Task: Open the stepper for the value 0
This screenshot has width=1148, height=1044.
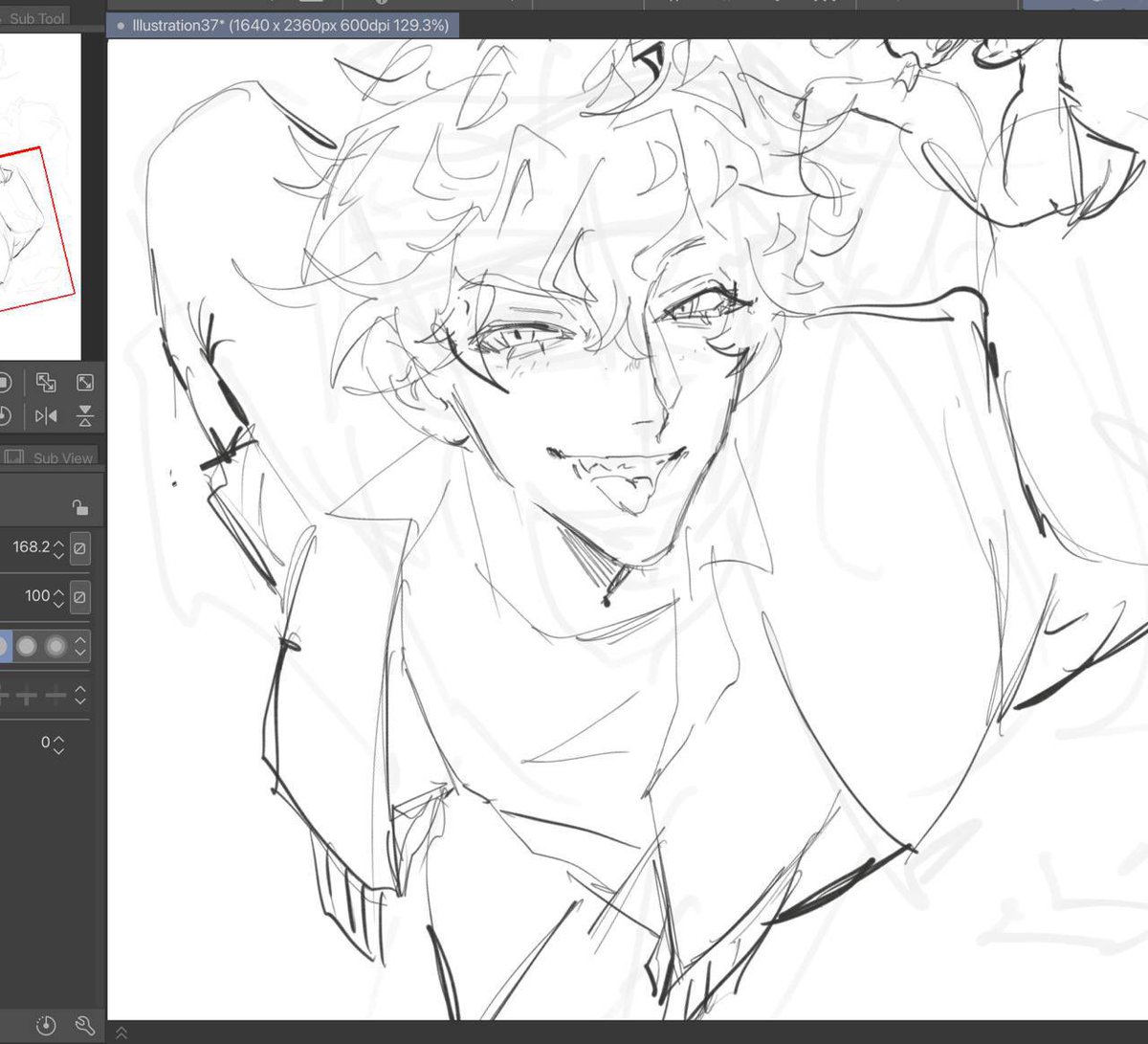Action: point(59,744)
